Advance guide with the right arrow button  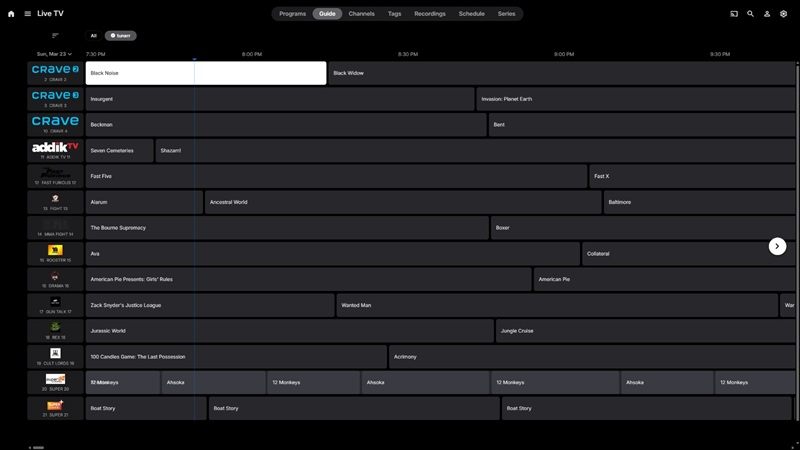click(x=777, y=246)
